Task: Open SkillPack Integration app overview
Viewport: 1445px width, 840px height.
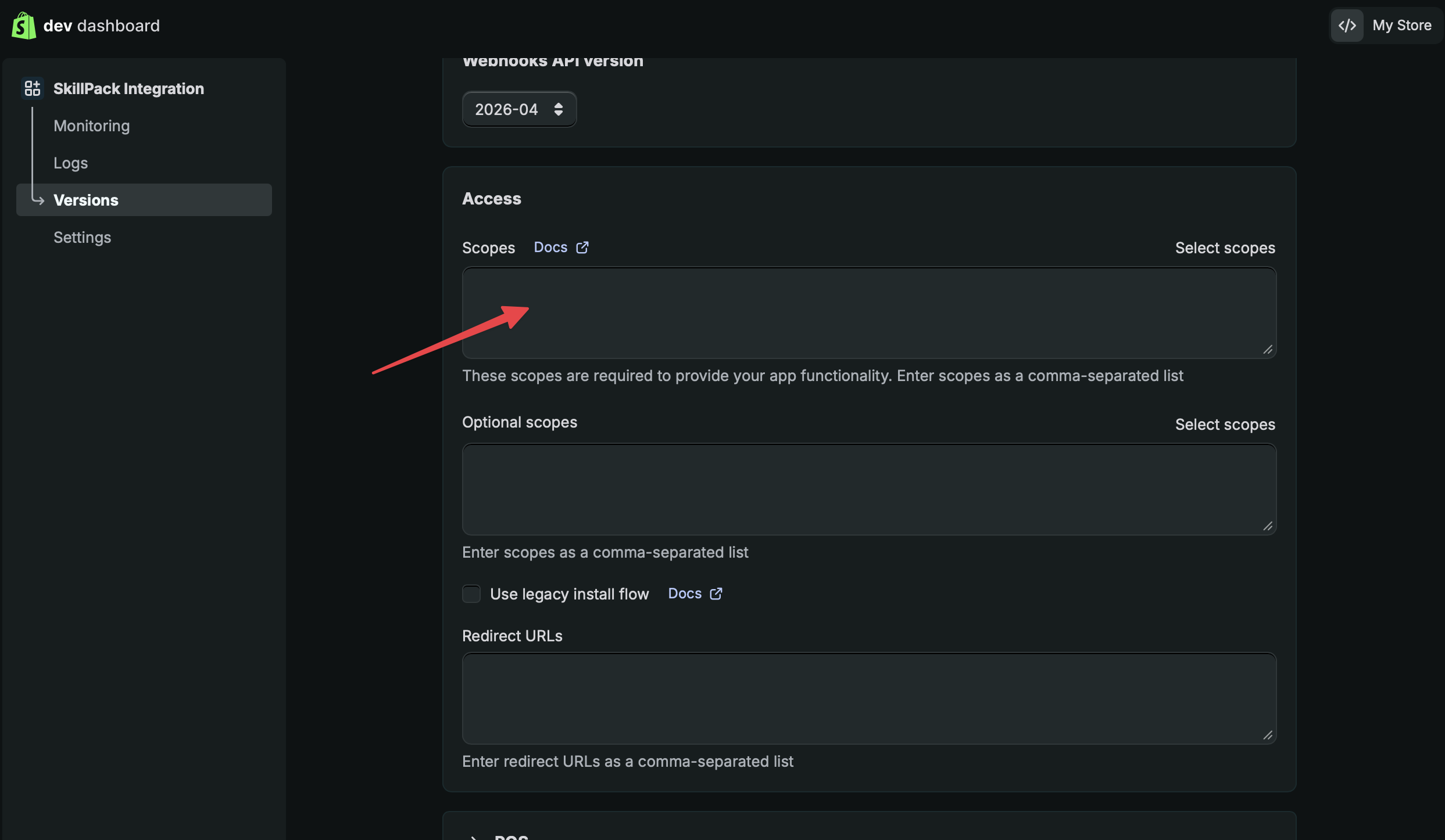Action: click(128, 89)
